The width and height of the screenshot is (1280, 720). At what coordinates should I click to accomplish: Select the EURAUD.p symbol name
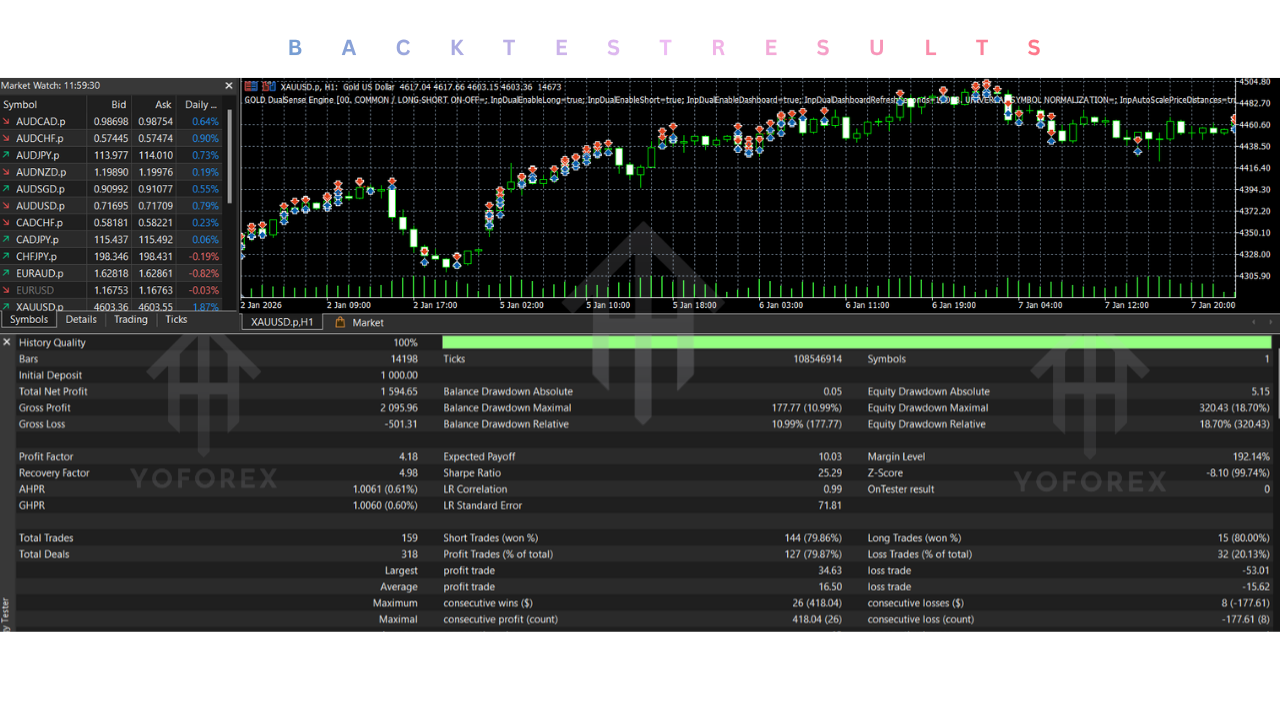coord(39,273)
